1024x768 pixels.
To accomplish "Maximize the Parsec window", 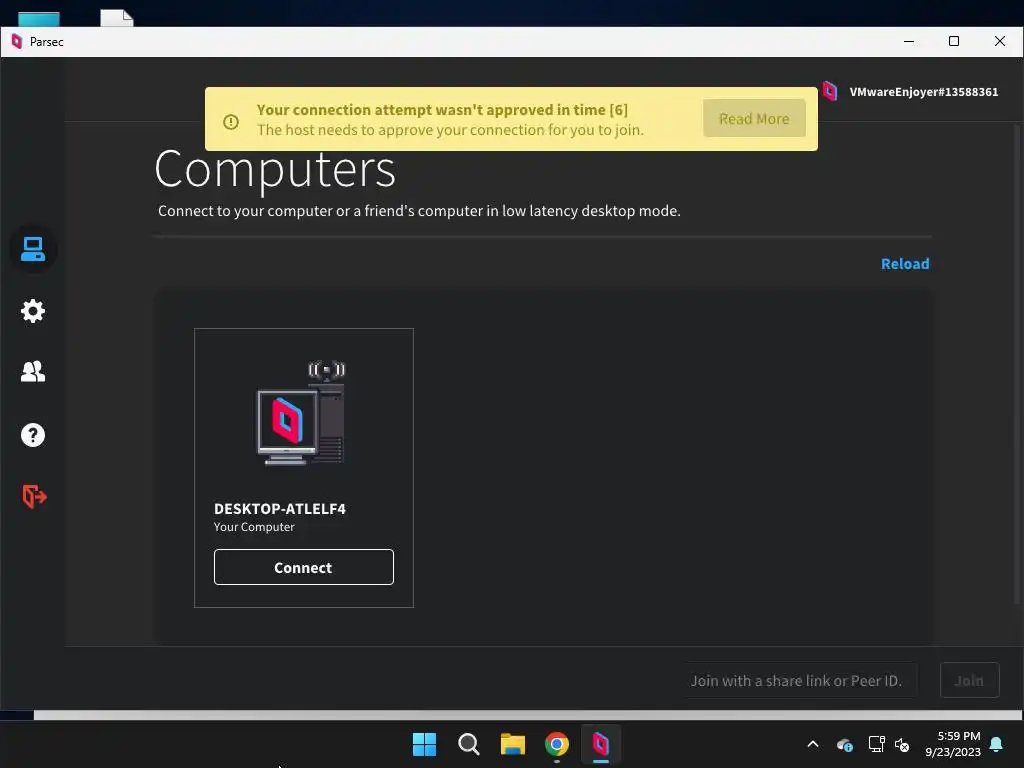I will coord(953,41).
